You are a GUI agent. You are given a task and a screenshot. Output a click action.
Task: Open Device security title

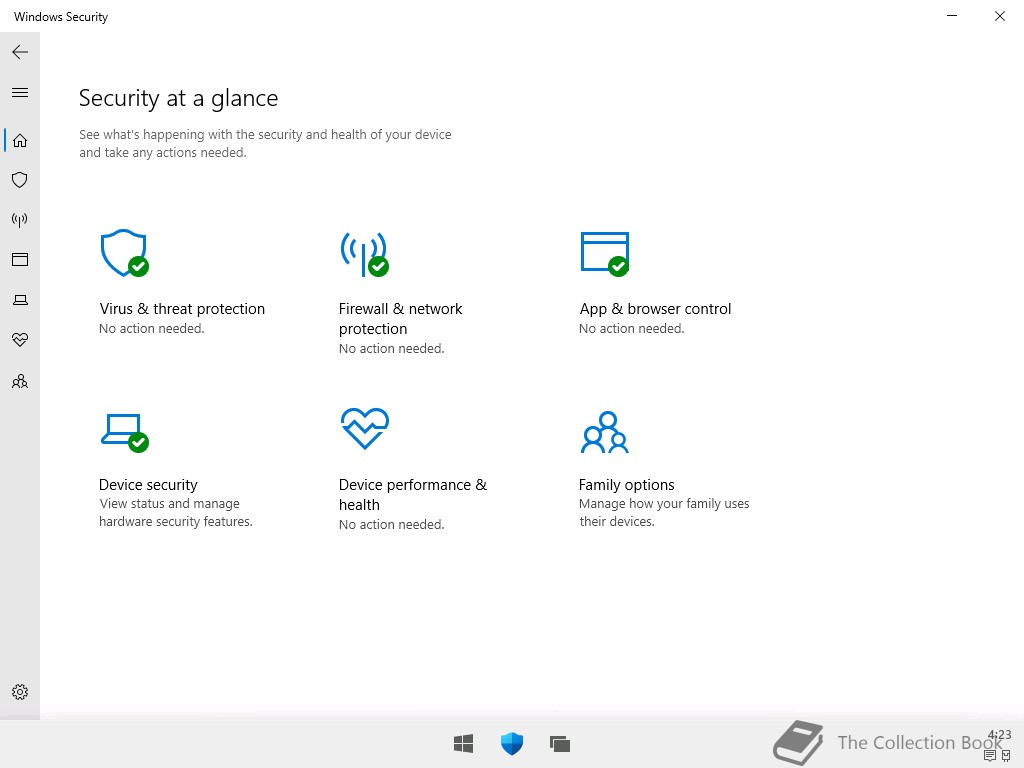pyautogui.click(x=148, y=485)
